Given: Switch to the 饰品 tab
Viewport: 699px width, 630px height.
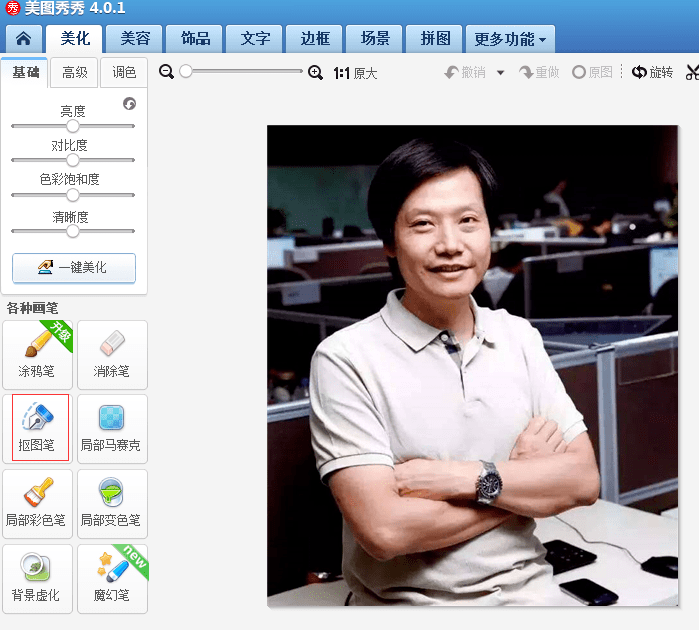Looking at the screenshot, I should point(195,39).
